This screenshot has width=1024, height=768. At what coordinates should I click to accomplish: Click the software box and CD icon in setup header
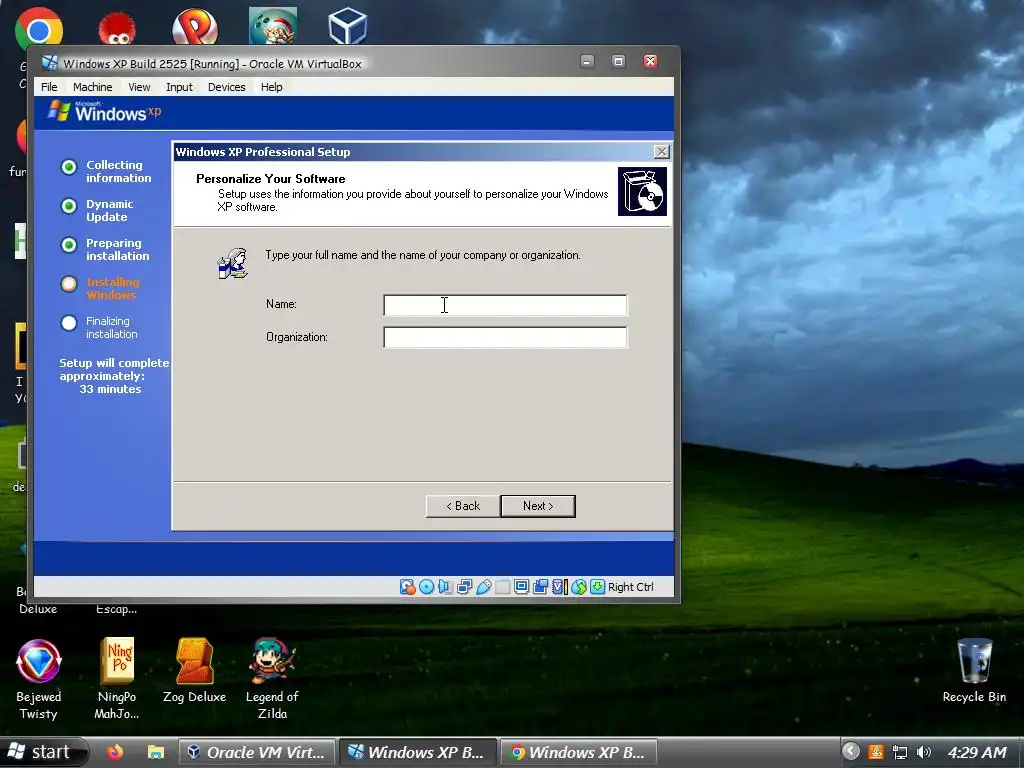pyautogui.click(x=643, y=191)
